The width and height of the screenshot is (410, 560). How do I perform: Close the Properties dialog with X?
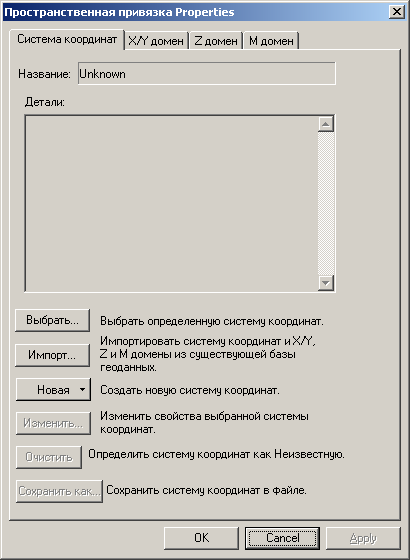click(x=397, y=12)
